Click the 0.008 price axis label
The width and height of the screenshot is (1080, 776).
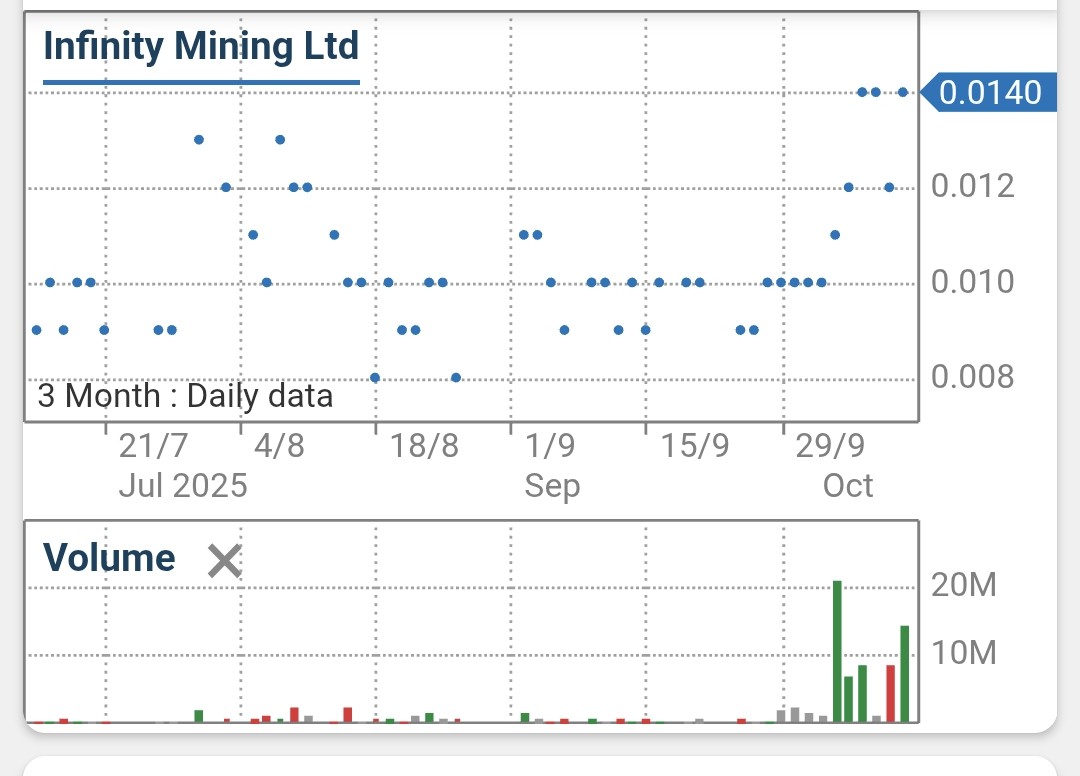(x=972, y=377)
